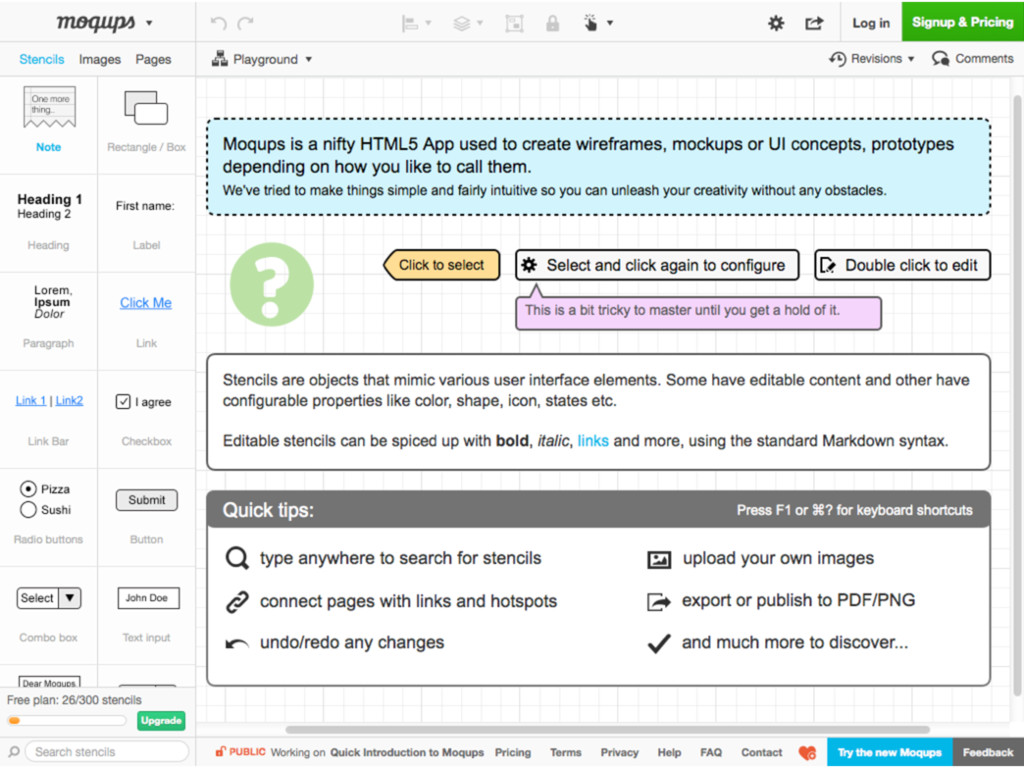This screenshot has width=1024, height=768.
Task: Open the Pricing footer link
Action: pyautogui.click(x=513, y=752)
